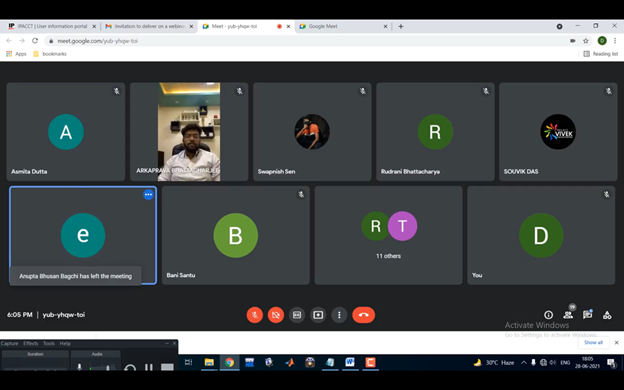Hang up with the red leave button

[x=363, y=315]
